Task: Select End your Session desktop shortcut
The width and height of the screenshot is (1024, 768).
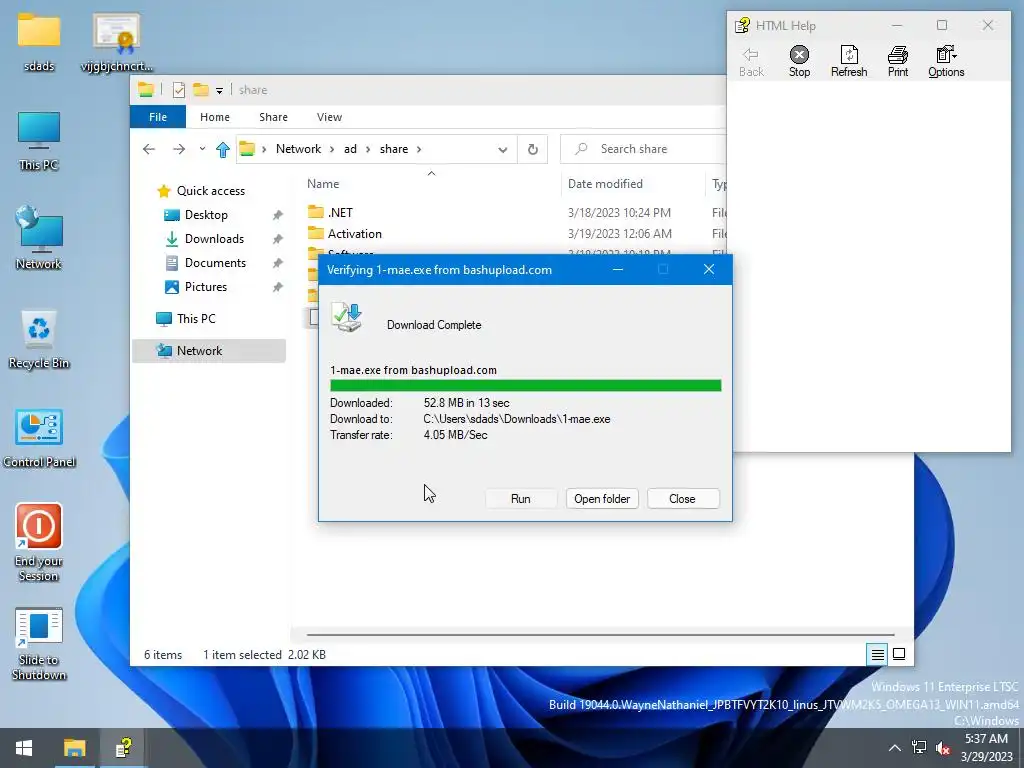Action: (39, 542)
